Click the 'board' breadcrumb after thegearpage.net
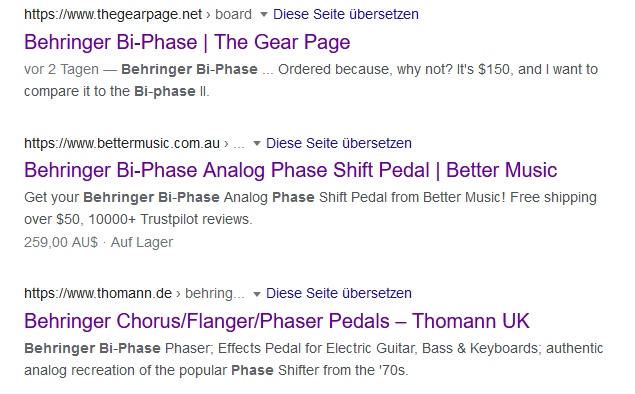Viewport: 635px width, 394px height. [233, 15]
